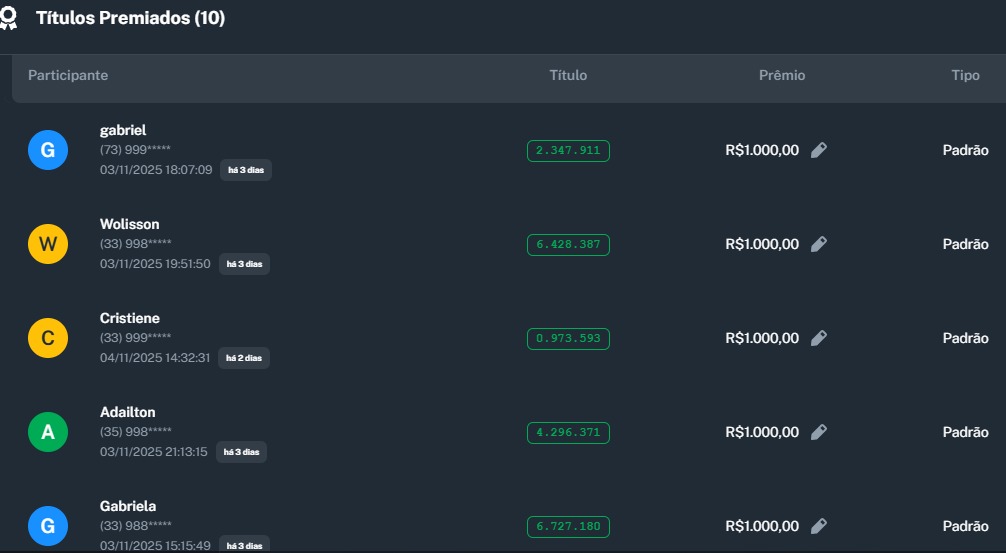This screenshot has height=553, width=1006.
Task: Click the award ribbon icon beside Títulos Premiados
Action: point(8,19)
